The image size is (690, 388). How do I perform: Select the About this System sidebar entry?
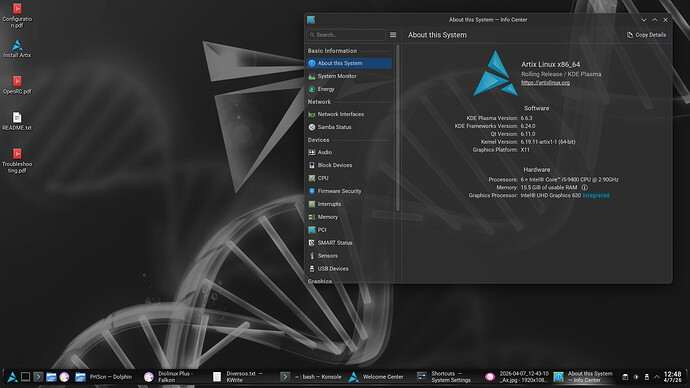point(349,63)
